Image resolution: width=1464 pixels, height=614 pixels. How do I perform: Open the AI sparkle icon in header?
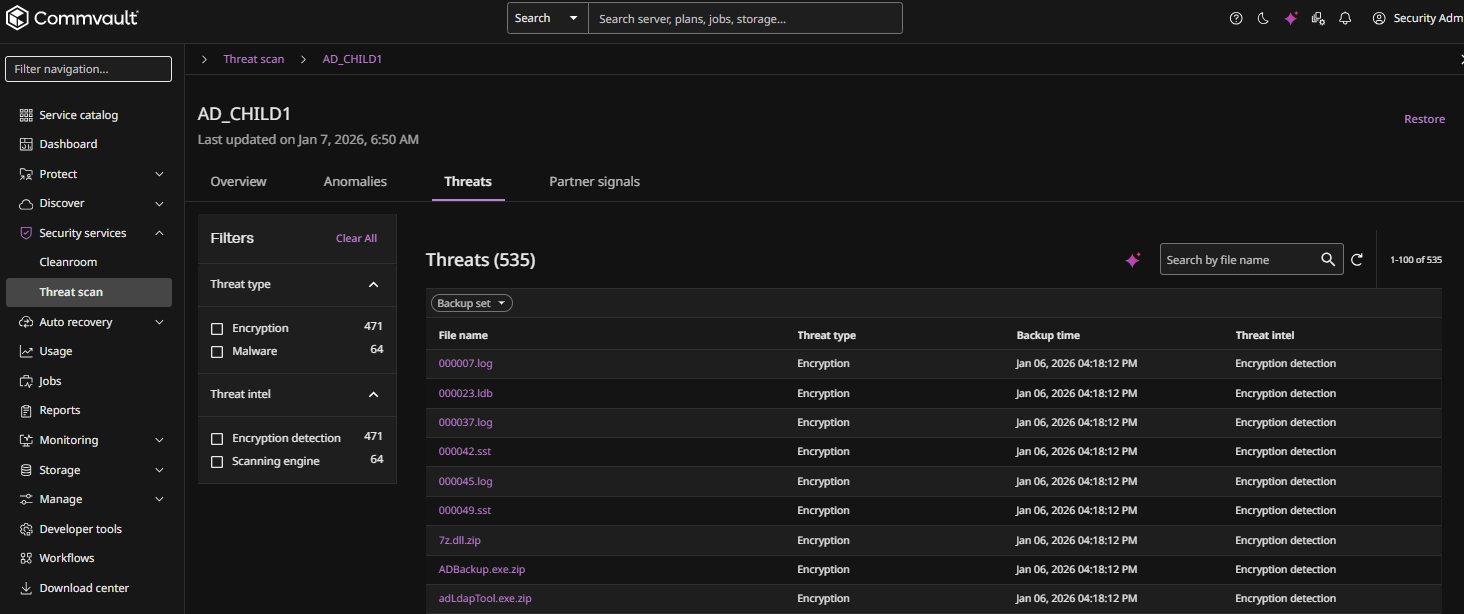pyautogui.click(x=1291, y=18)
